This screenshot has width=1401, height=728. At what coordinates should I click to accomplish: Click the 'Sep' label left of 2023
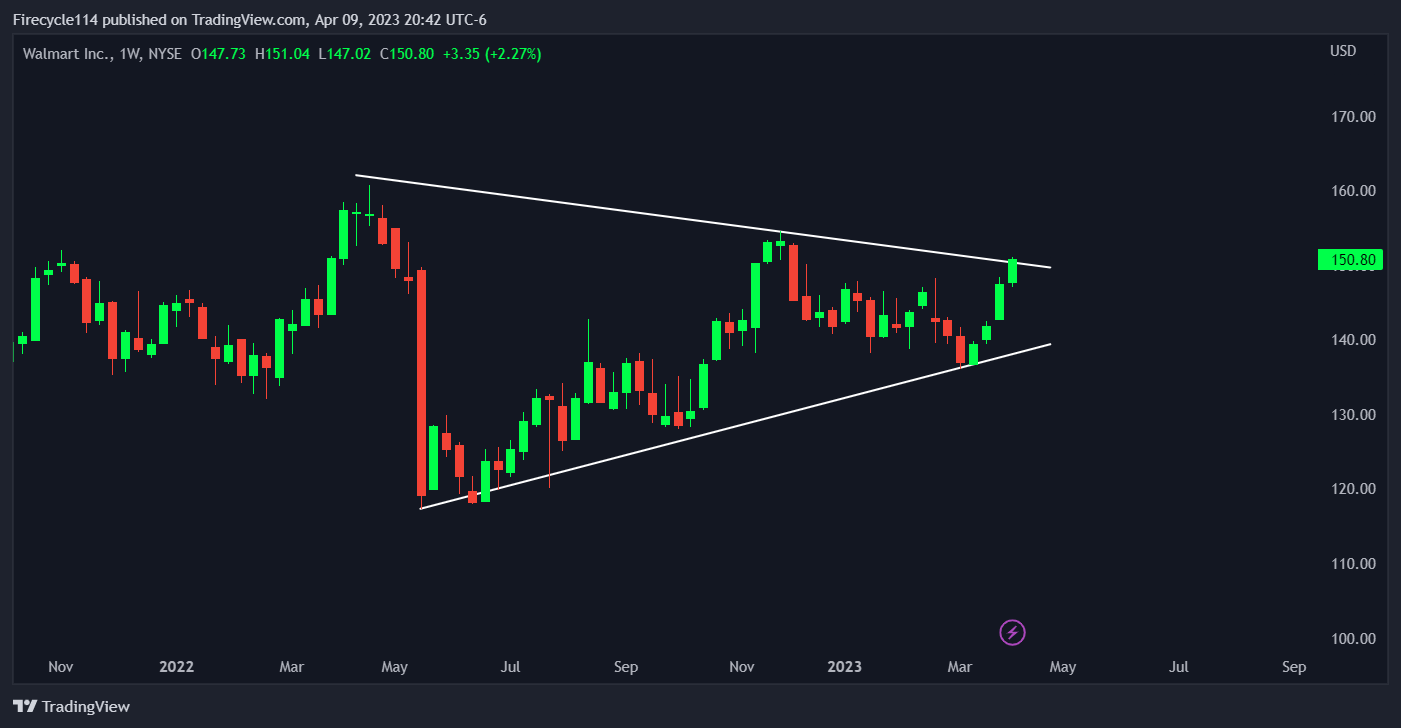(x=625, y=667)
